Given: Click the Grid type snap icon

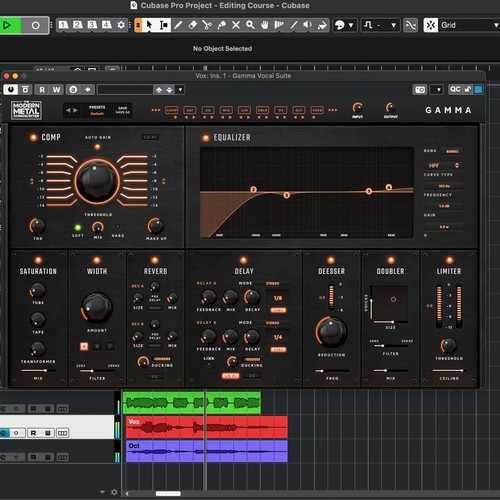Looking at the screenshot, I should (431, 25).
